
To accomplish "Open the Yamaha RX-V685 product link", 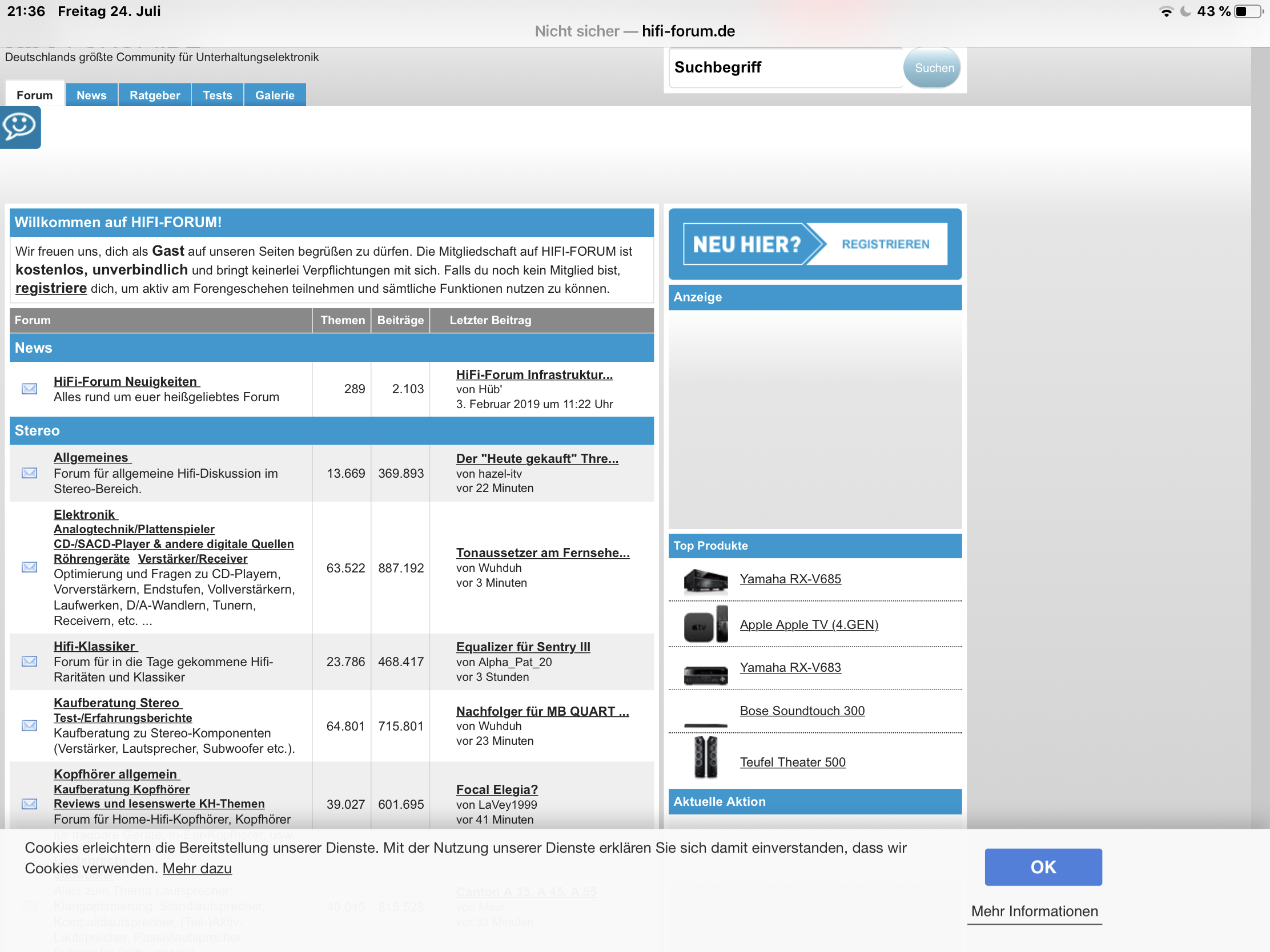I will click(790, 579).
